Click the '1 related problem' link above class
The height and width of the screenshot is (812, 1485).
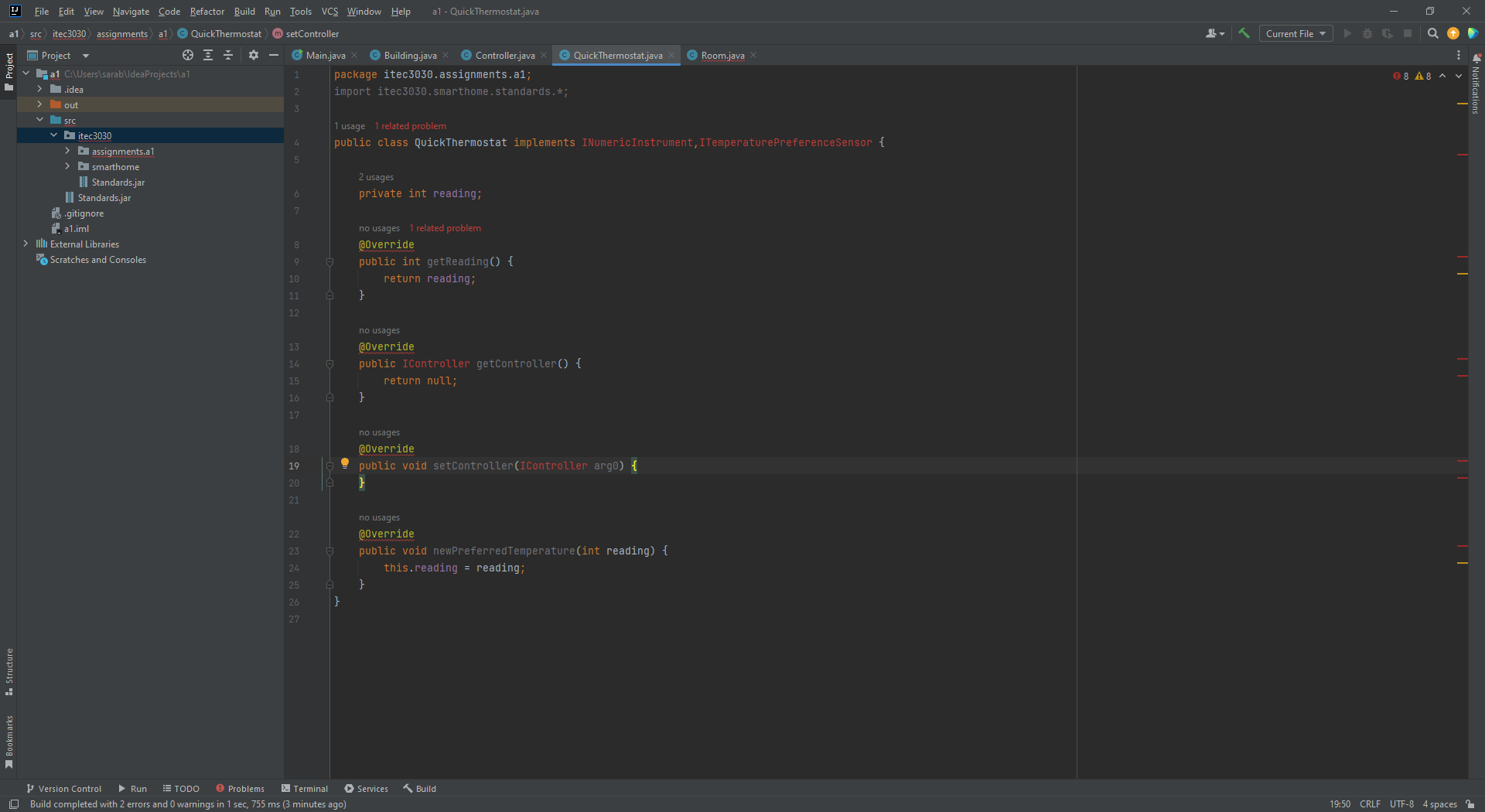pos(410,126)
